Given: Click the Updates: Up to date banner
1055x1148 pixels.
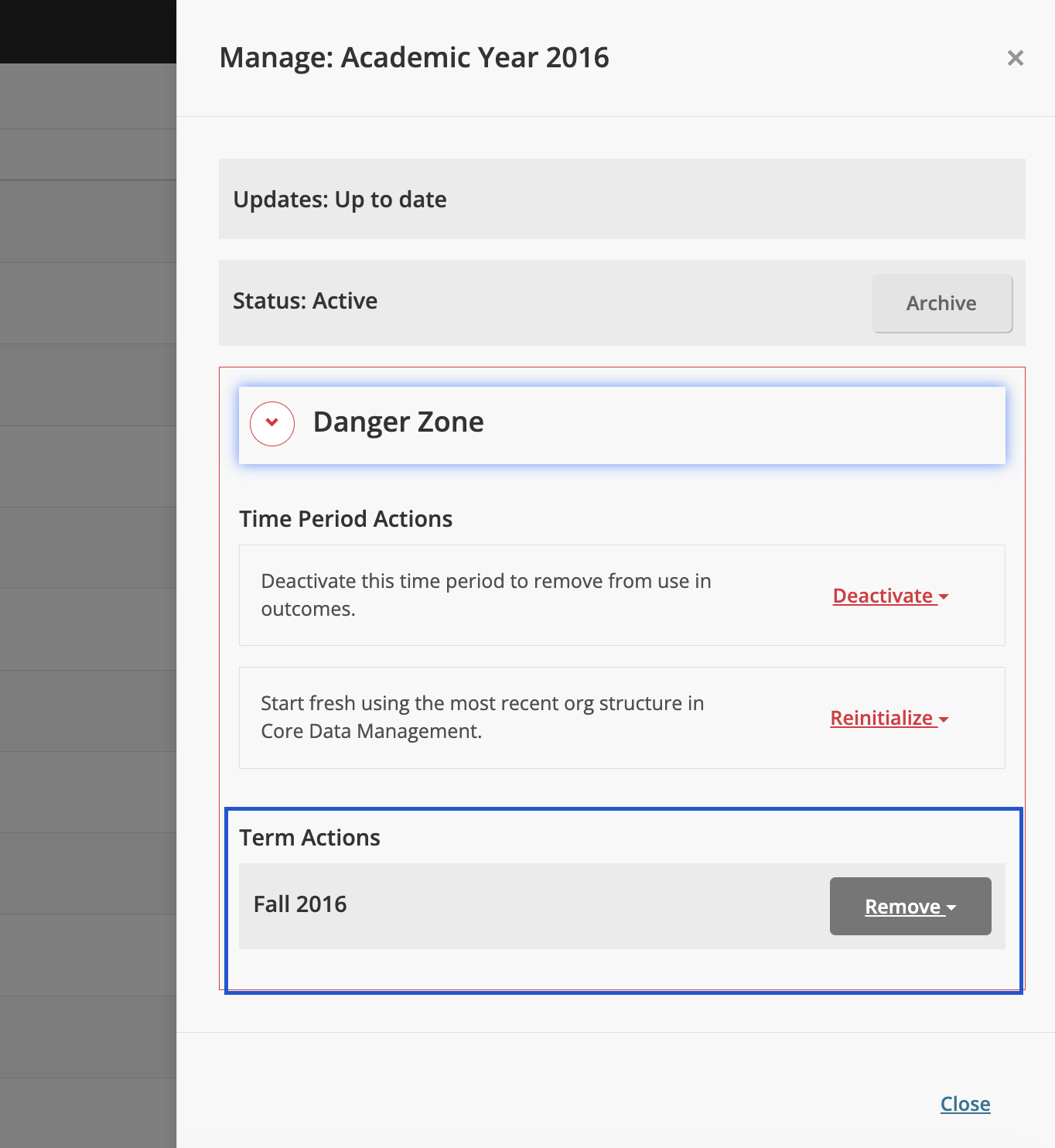Looking at the screenshot, I should coord(340,200).
